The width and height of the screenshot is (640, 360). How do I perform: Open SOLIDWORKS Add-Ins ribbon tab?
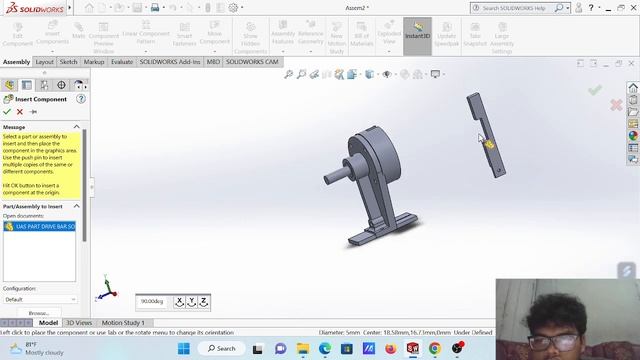pyautogui.click(x=170, y=62)
